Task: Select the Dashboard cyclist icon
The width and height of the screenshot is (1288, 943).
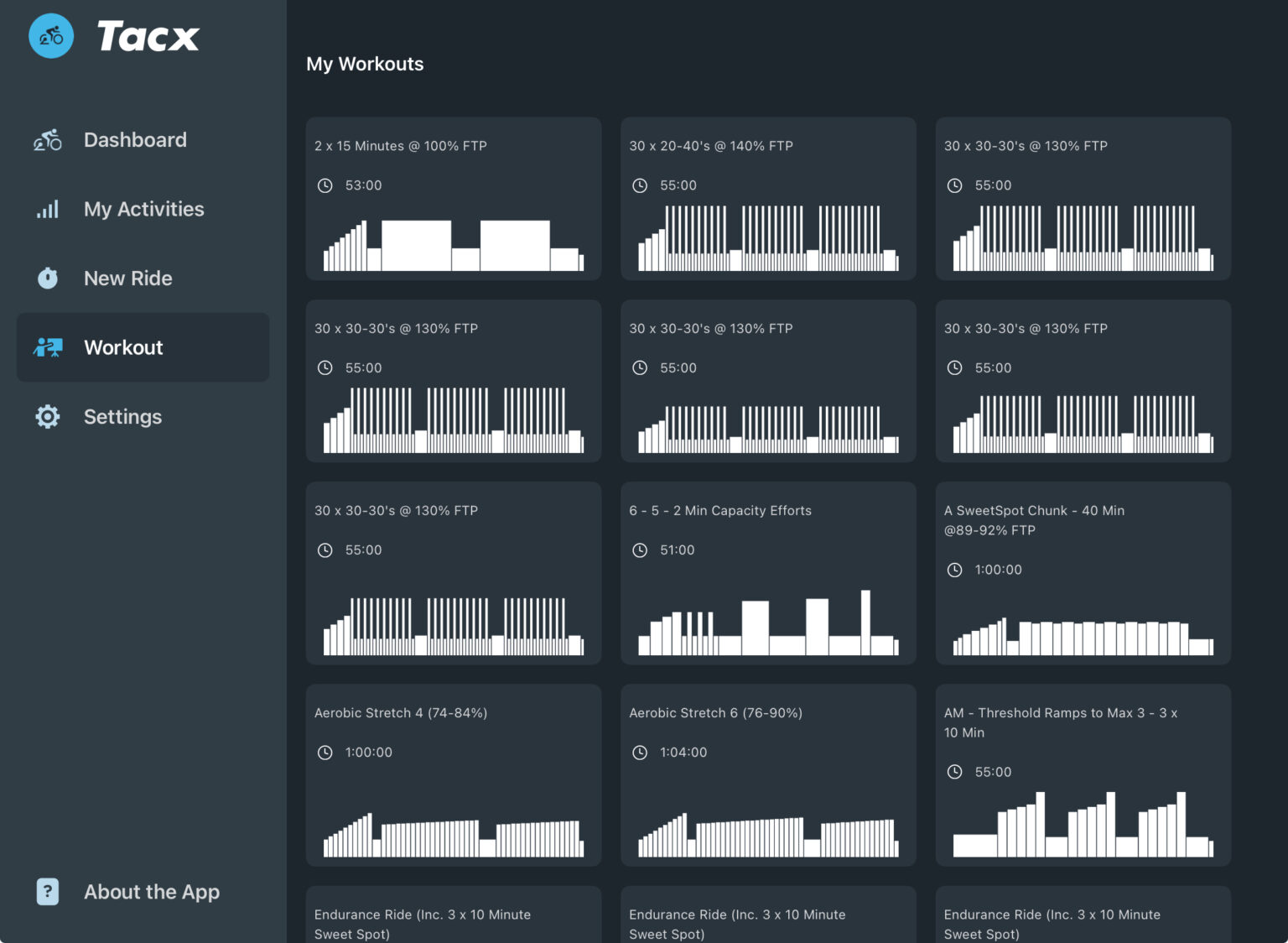Action: click(47, 139)
